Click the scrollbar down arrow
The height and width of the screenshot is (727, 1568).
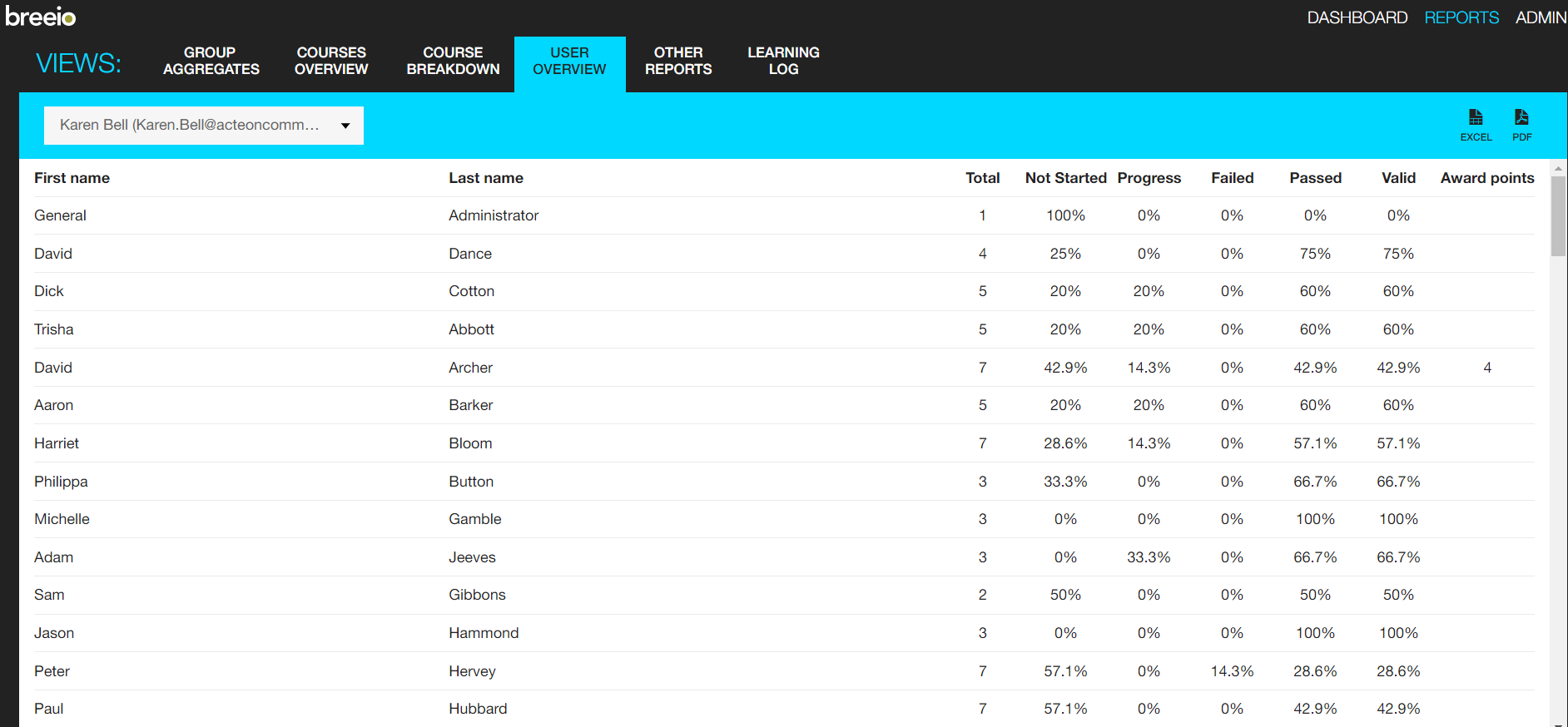(x=1558, y=721)
